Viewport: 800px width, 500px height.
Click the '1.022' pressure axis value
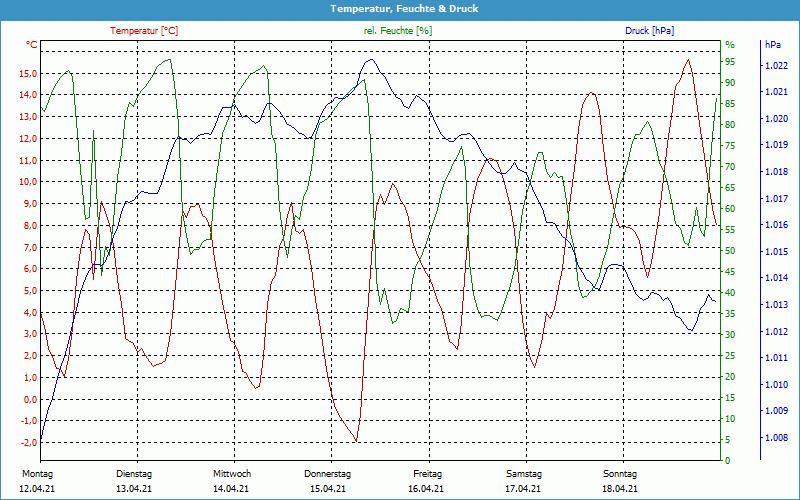[777, 65]
